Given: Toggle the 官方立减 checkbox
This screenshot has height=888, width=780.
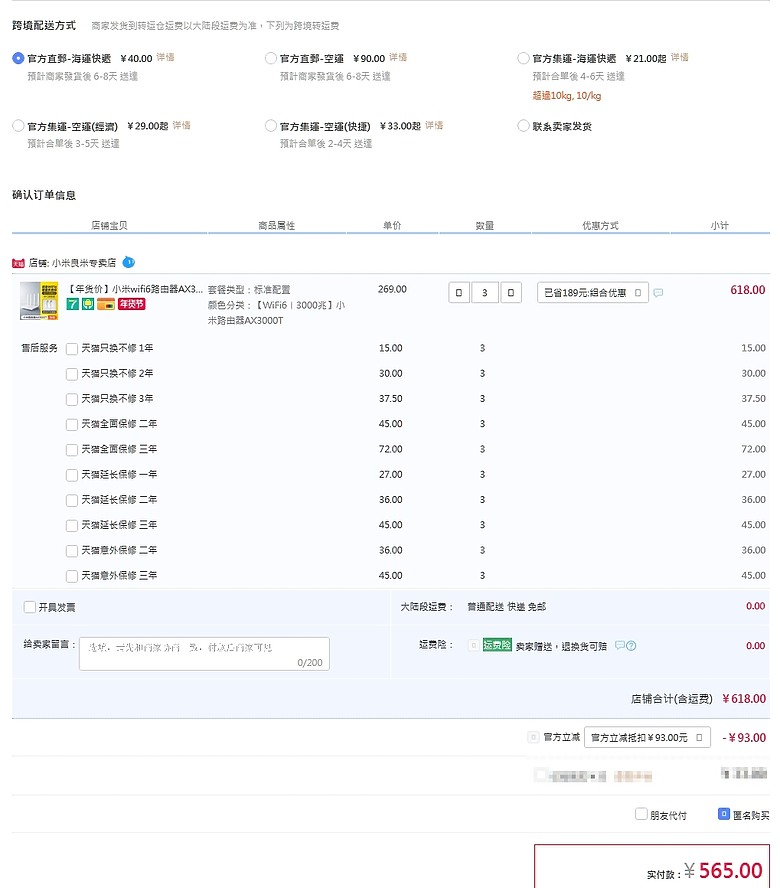Looking at the screenshot, I should click(533, 737).
